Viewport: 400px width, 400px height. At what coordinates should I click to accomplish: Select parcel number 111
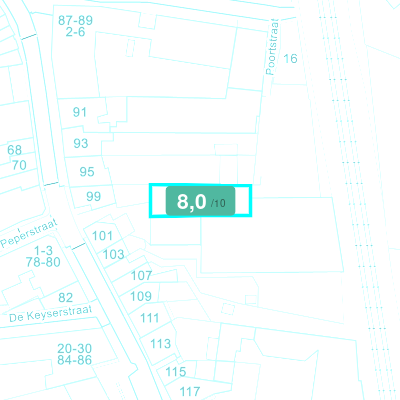pyautogui.click(x=149, y=318)
